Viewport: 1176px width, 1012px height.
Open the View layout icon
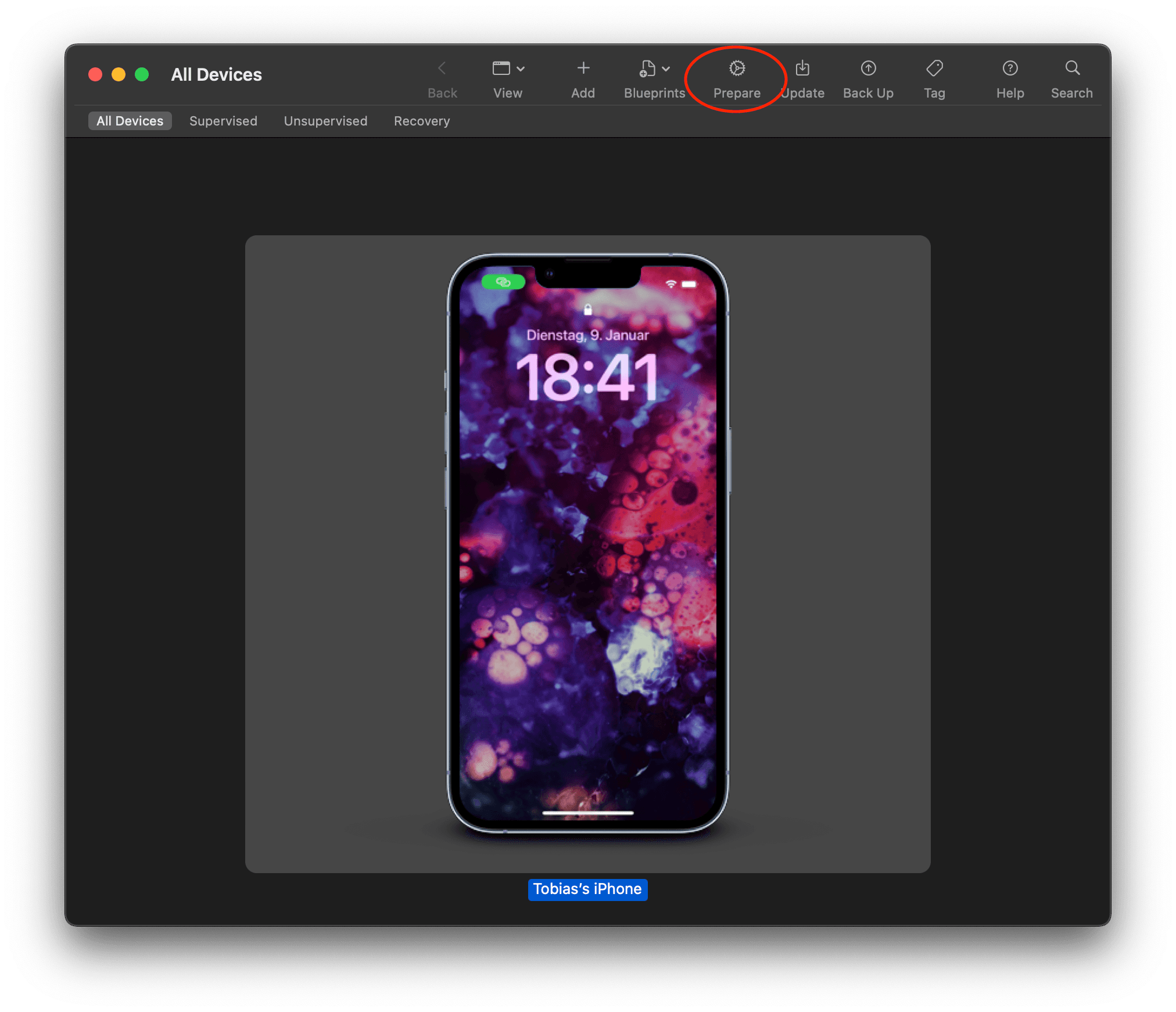tap(501, 69)
